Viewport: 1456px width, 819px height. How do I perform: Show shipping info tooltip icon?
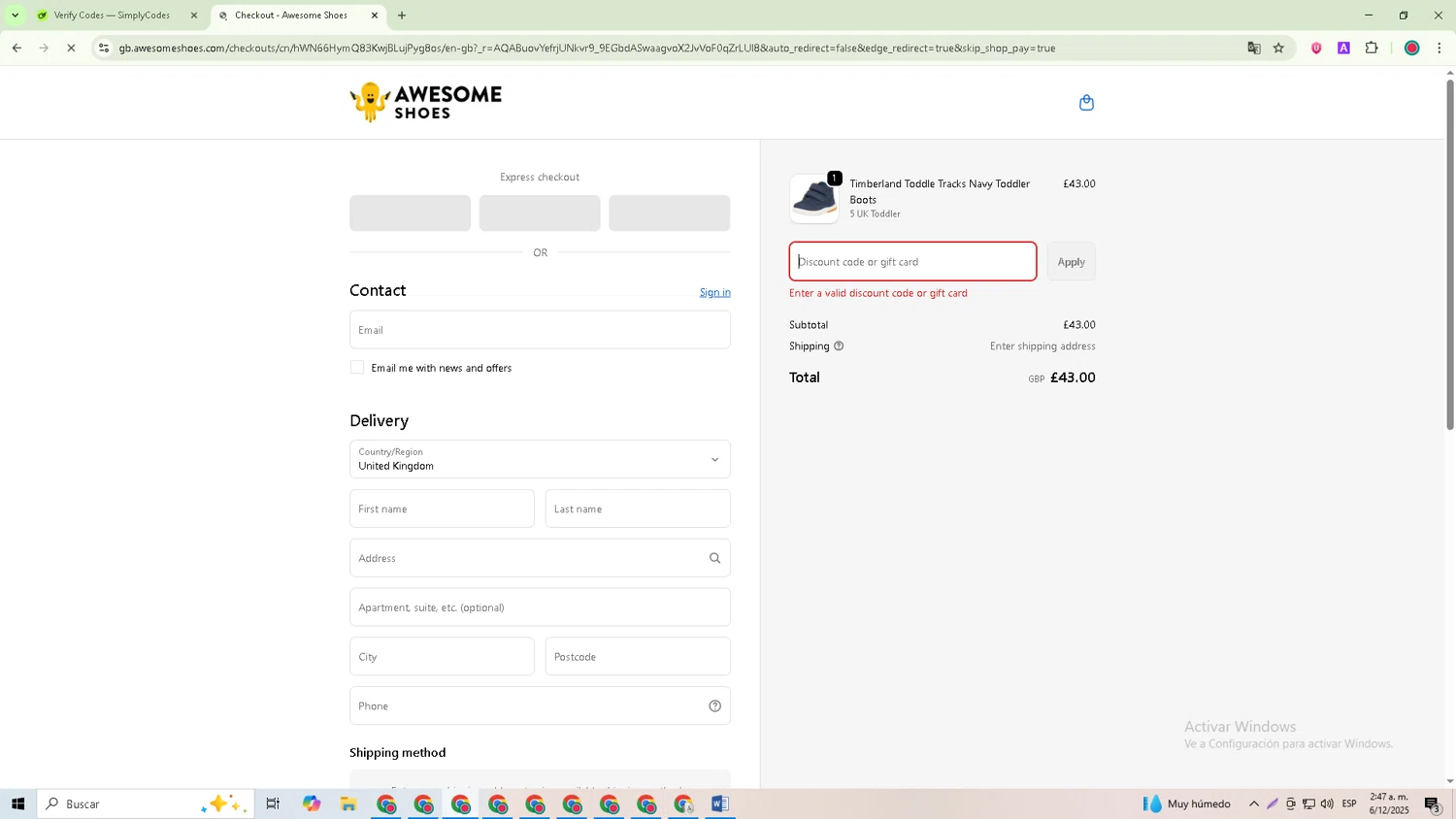click(839, 346)
